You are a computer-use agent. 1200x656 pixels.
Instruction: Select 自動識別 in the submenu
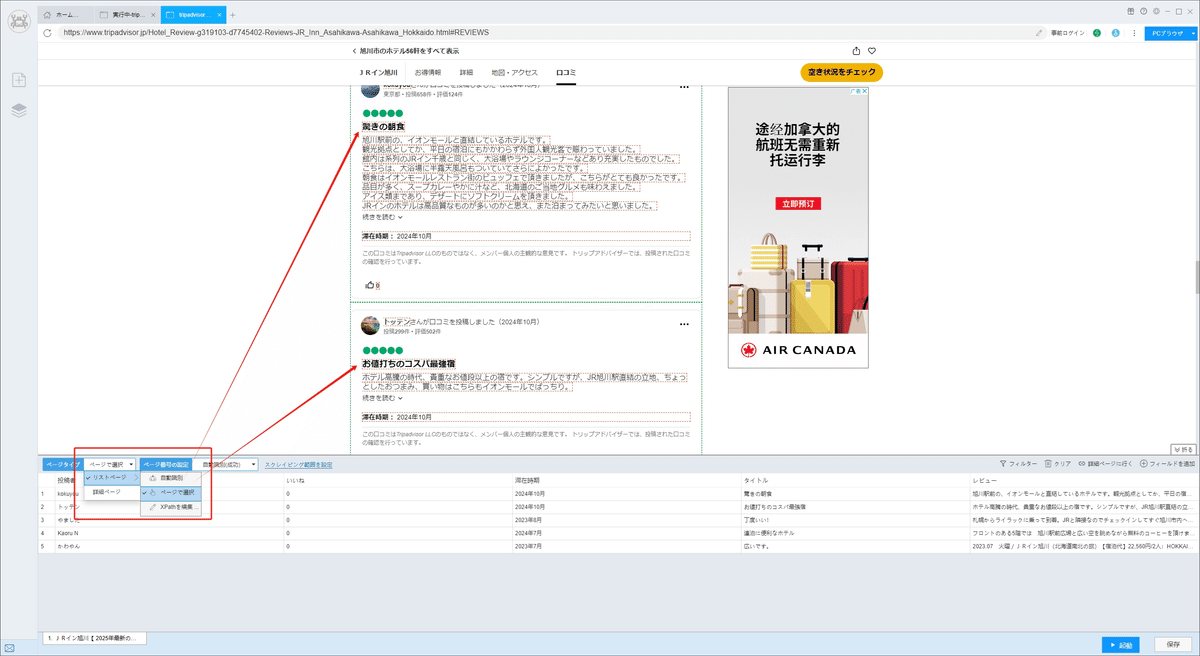tap(172, 478)
